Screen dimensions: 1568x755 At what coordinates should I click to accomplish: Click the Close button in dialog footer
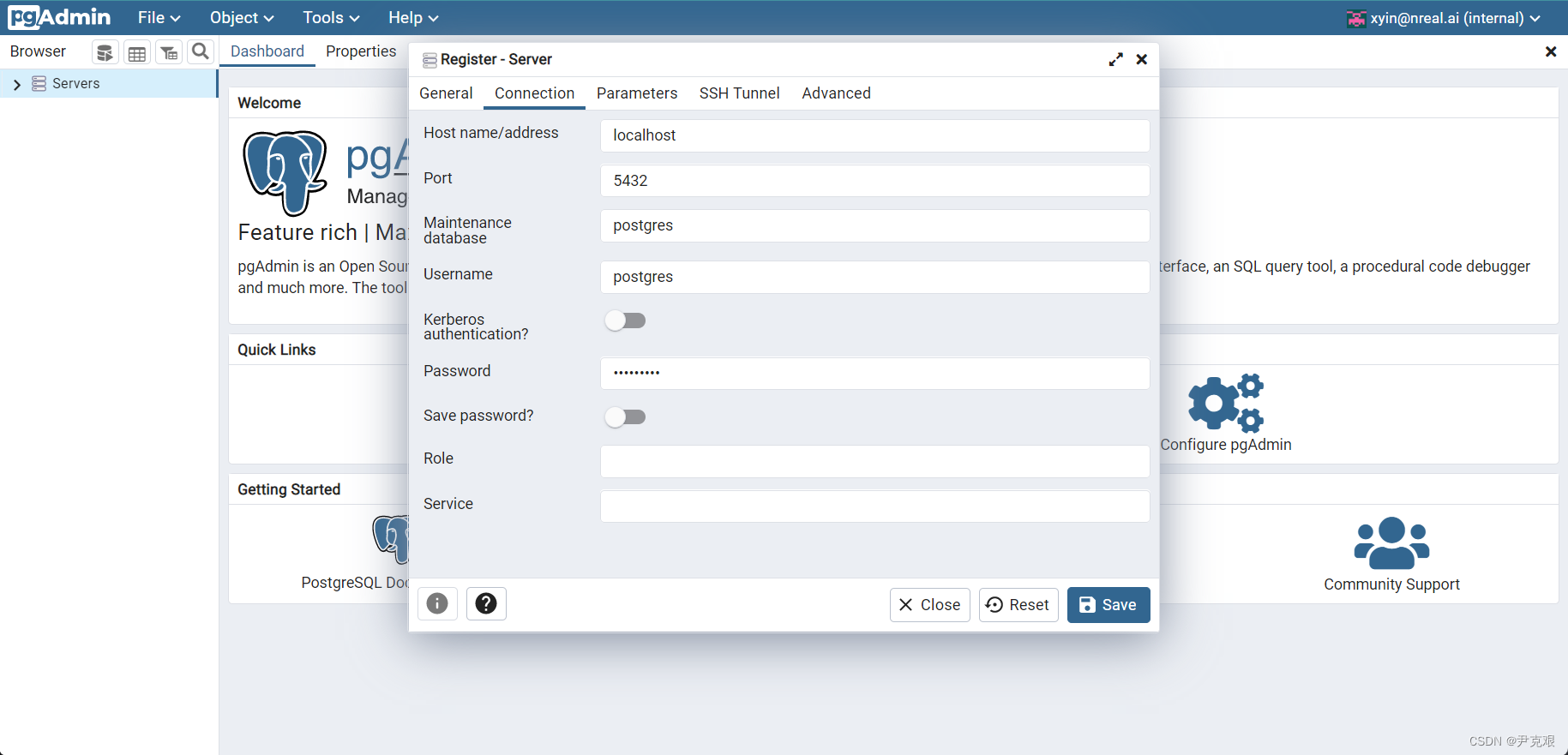click(930, 604)
